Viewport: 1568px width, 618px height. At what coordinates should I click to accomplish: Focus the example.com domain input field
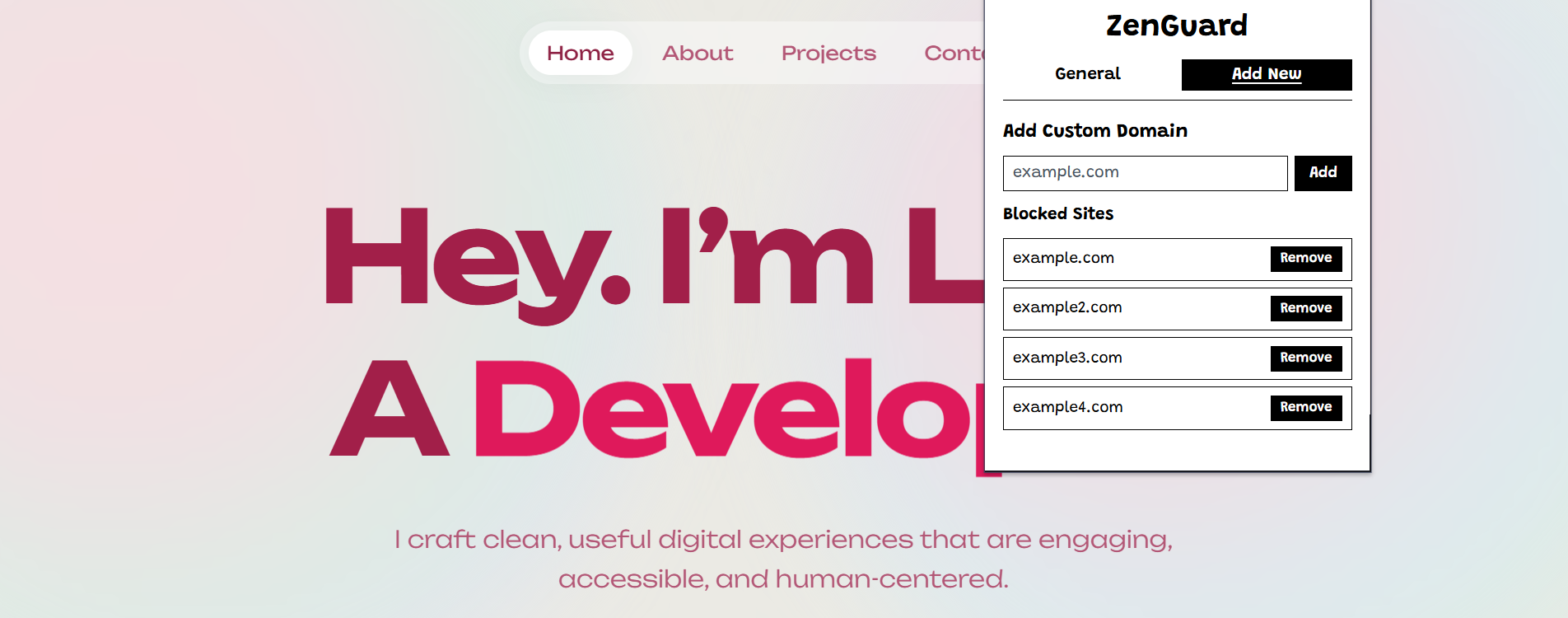(1145, 173)
